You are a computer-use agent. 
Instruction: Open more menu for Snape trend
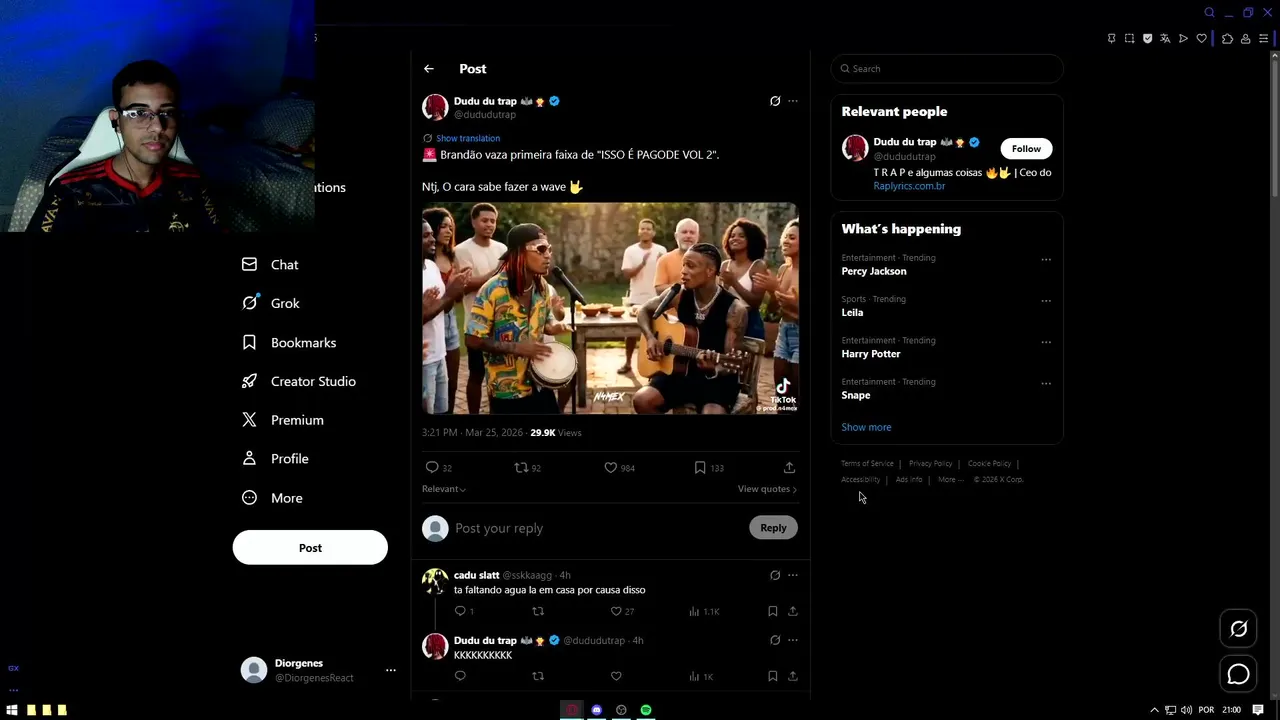point(1046,383)
